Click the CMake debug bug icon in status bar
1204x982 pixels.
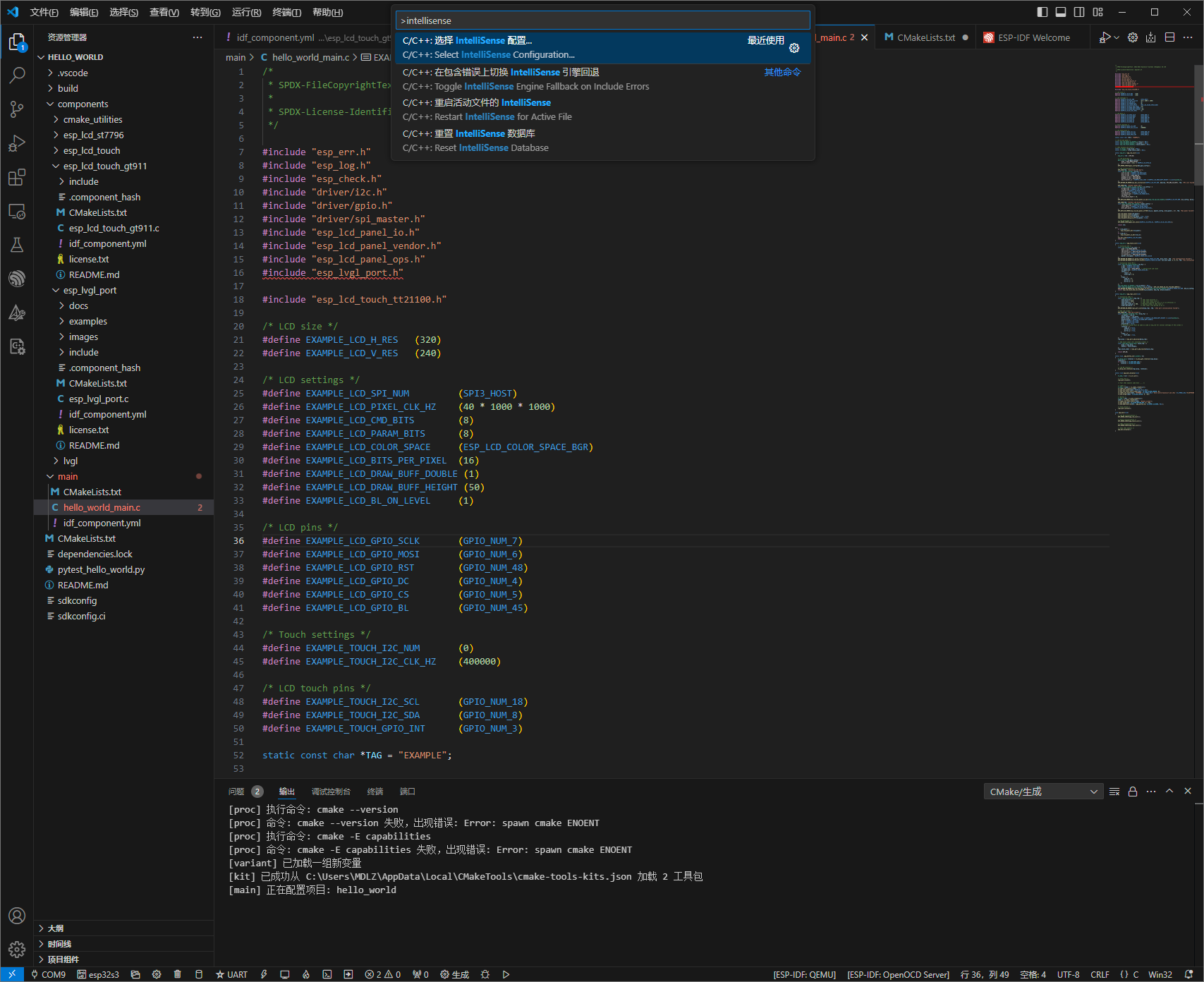point(485,974)
